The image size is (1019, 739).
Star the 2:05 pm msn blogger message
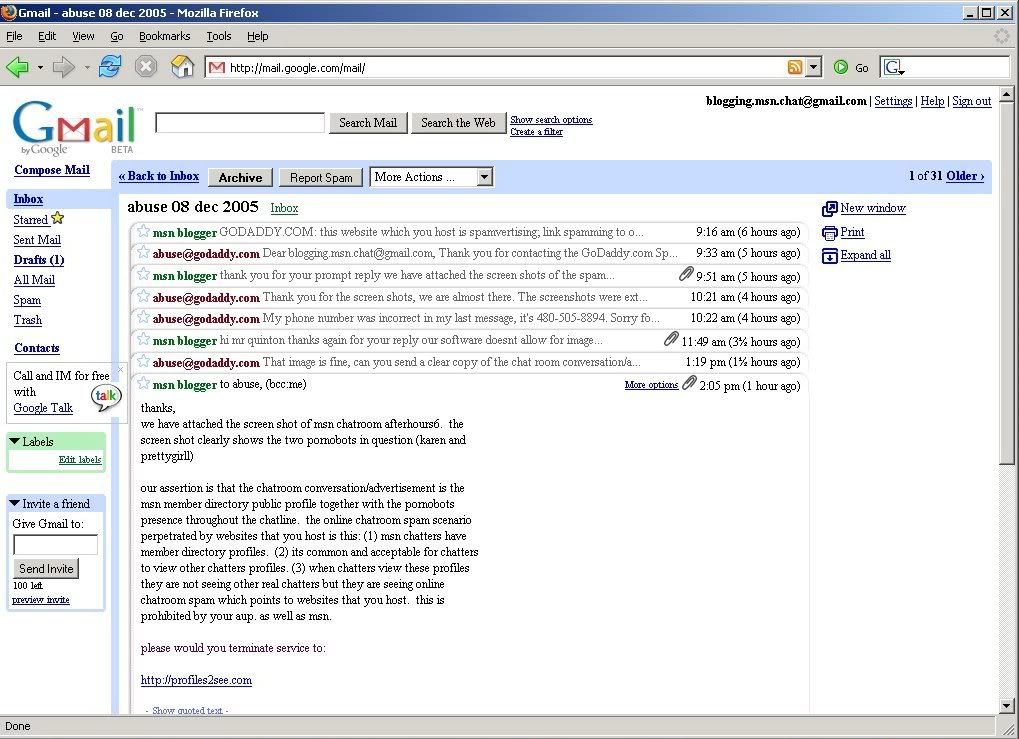point(143,383)
